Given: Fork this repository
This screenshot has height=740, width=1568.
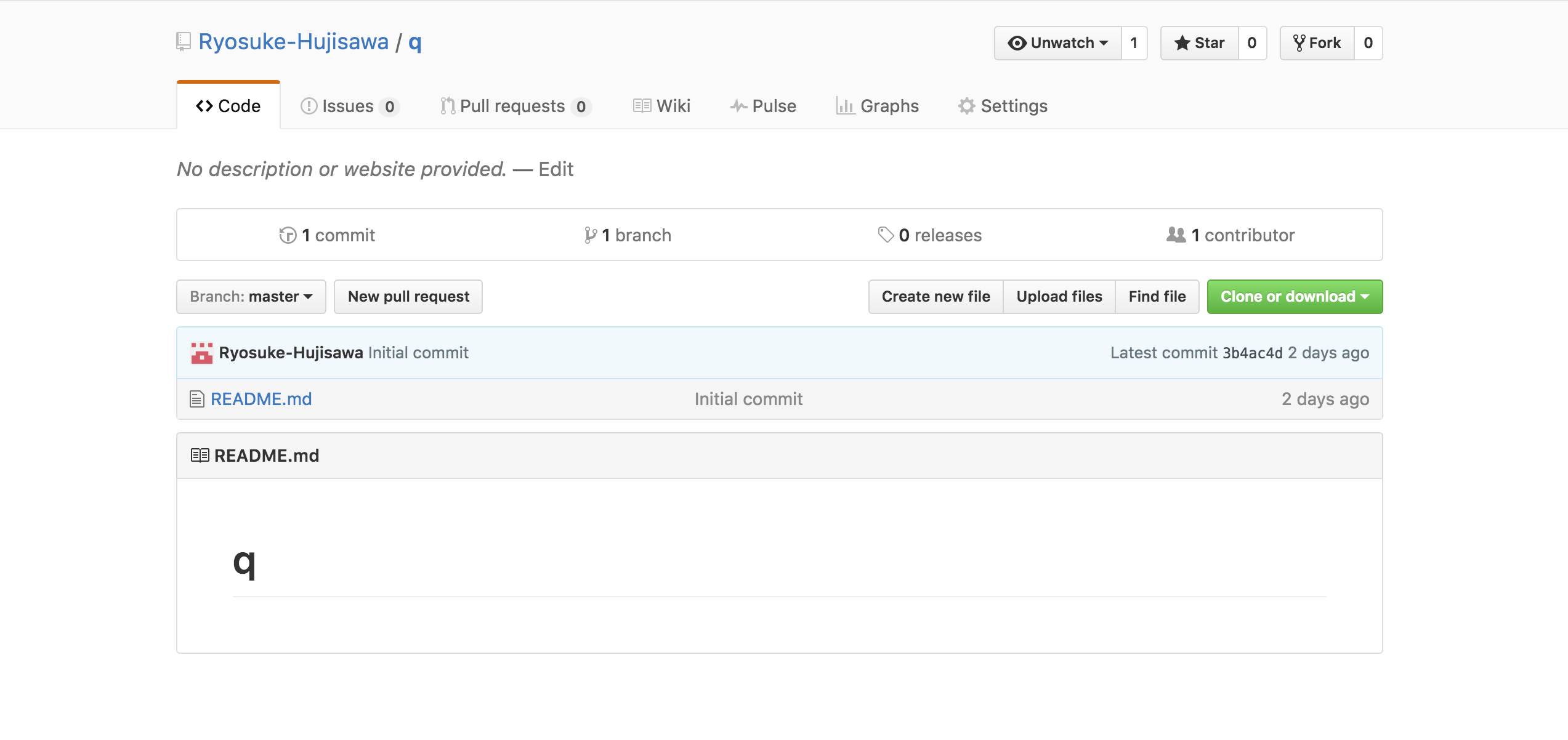Looking at the screenshot, I should point(1317,43).
